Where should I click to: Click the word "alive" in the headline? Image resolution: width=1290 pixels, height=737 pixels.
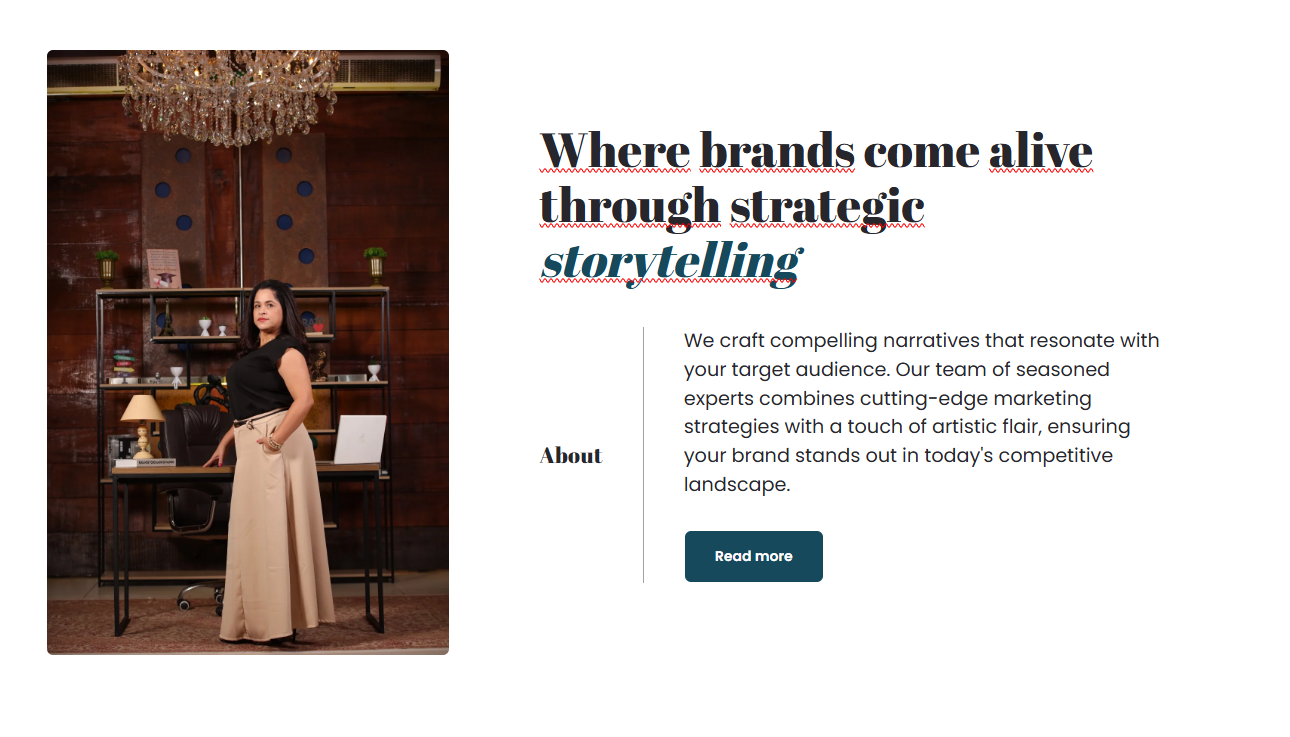pos(1040,152)
